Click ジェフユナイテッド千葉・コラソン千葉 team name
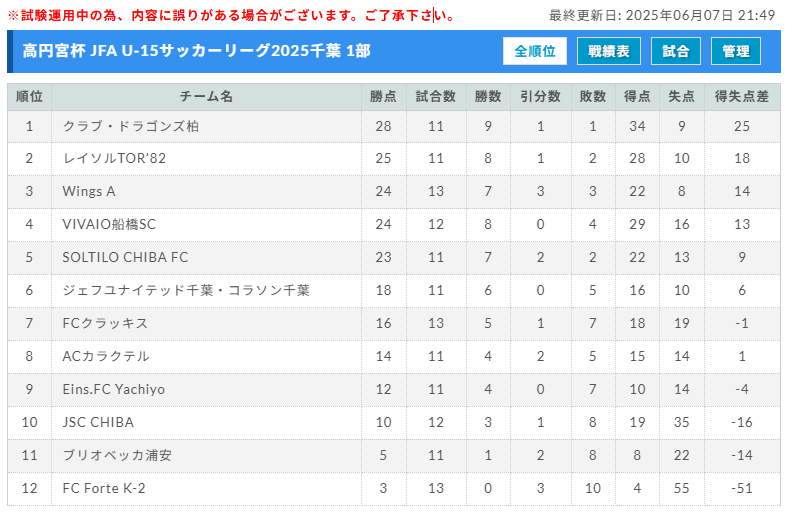Image resolution: width=785 pixels, height=512 pixels. click(x=186, y=290)
